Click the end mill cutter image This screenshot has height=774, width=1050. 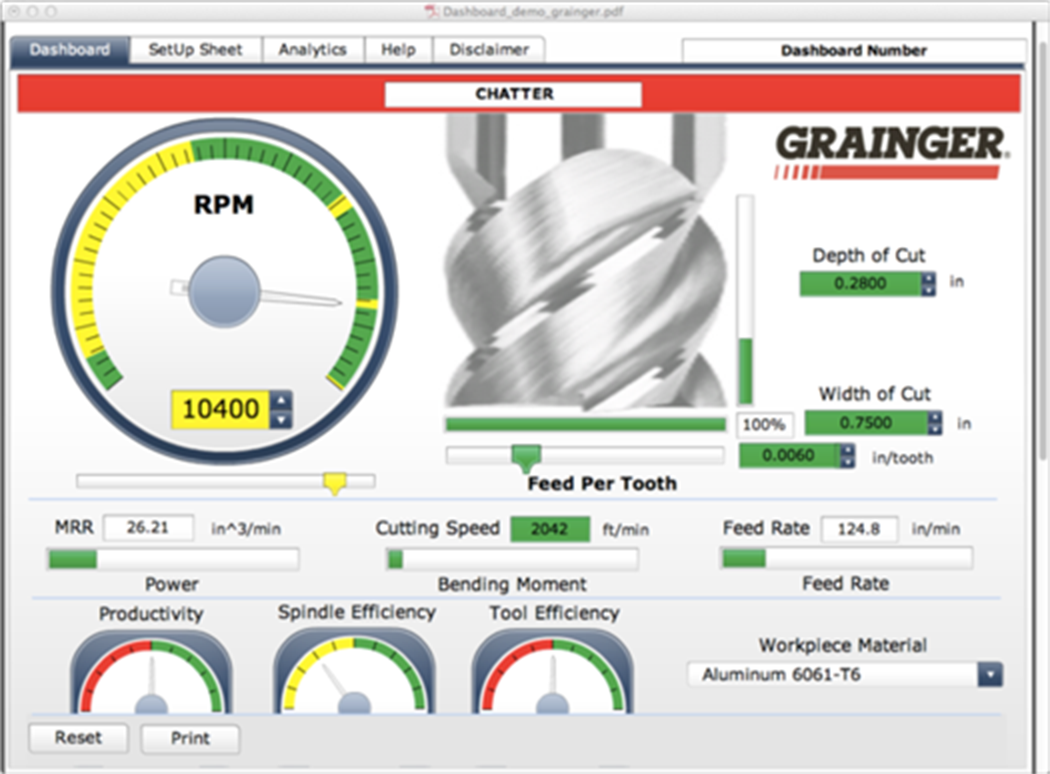pos(585,261)
